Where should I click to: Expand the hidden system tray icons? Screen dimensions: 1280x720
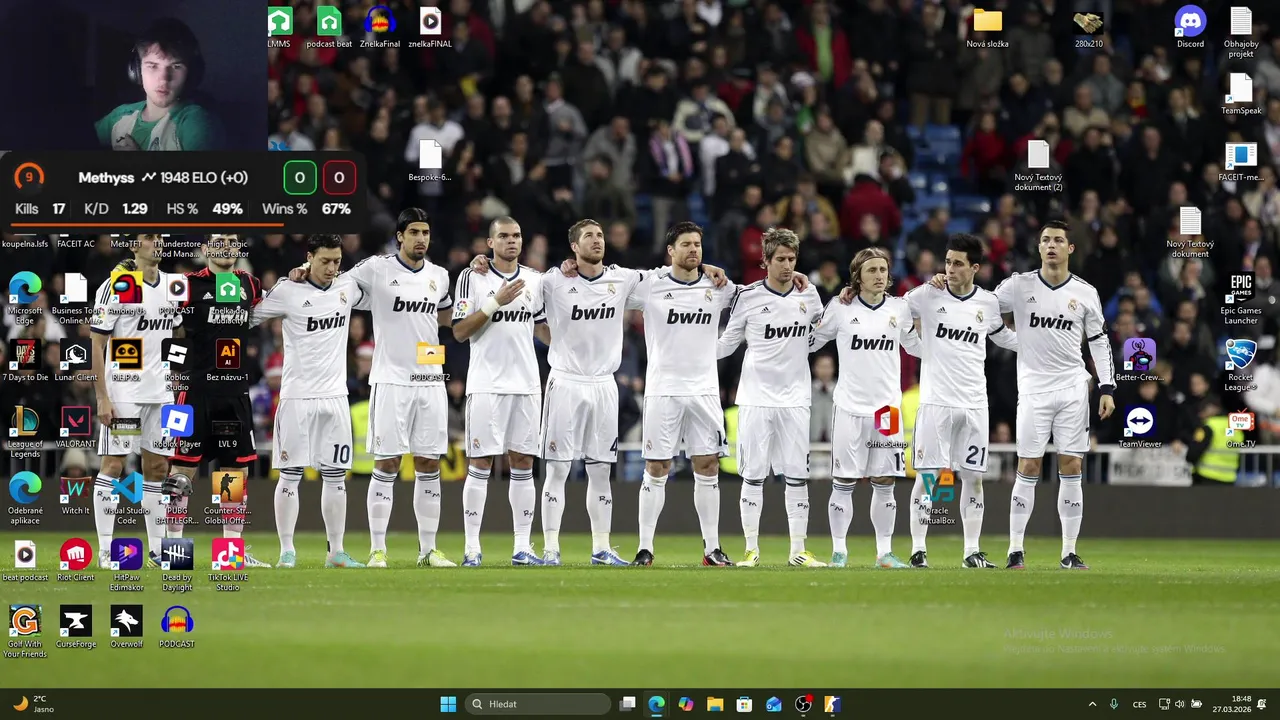1092,704
